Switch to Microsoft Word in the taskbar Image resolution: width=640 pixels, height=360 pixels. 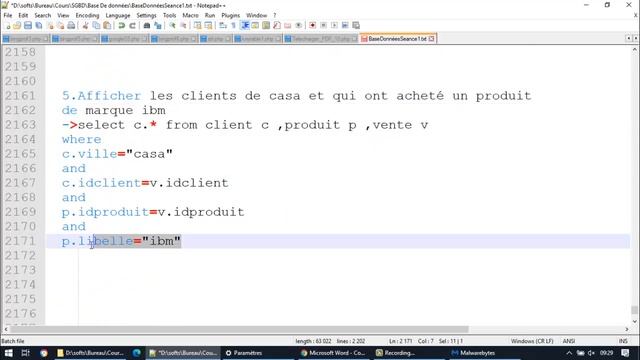[x=333, y=353]
